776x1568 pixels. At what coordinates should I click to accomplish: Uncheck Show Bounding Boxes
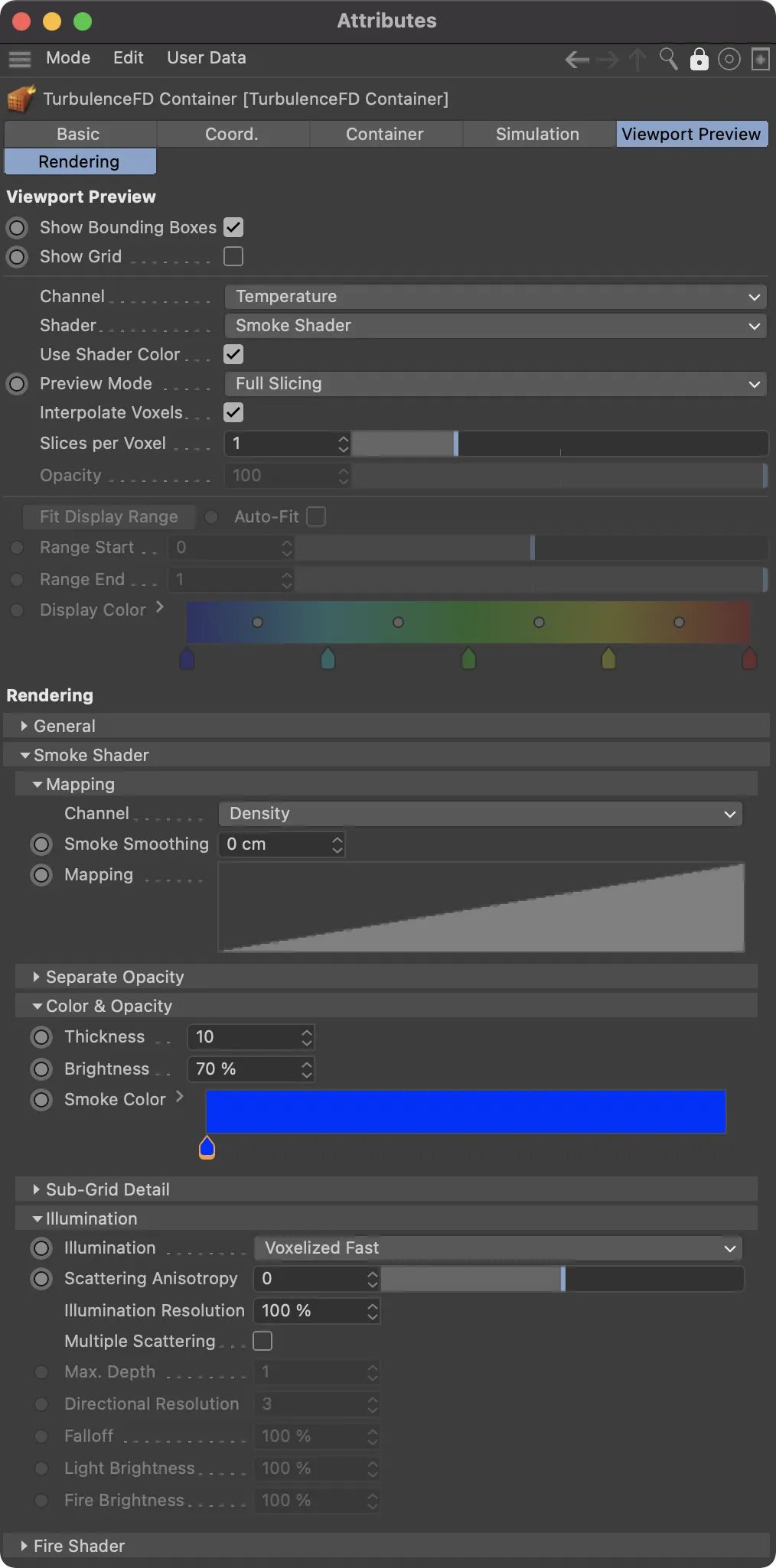233,227
